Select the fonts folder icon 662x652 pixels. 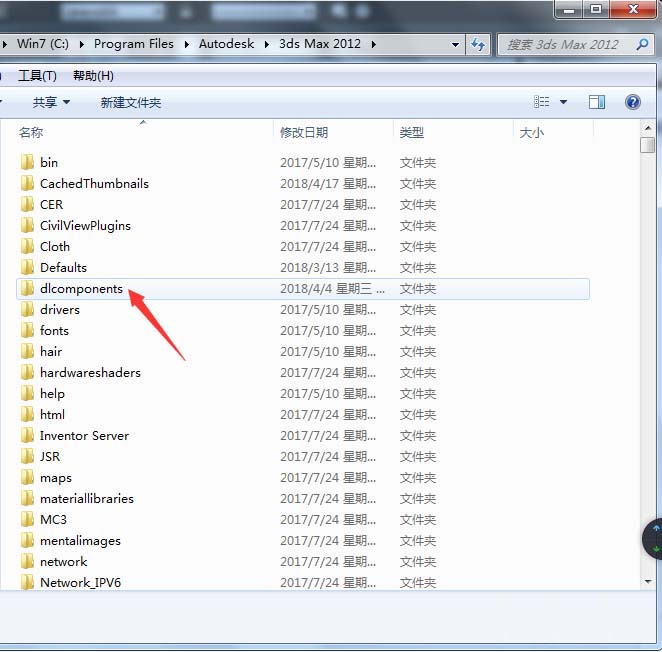[27, 330]
